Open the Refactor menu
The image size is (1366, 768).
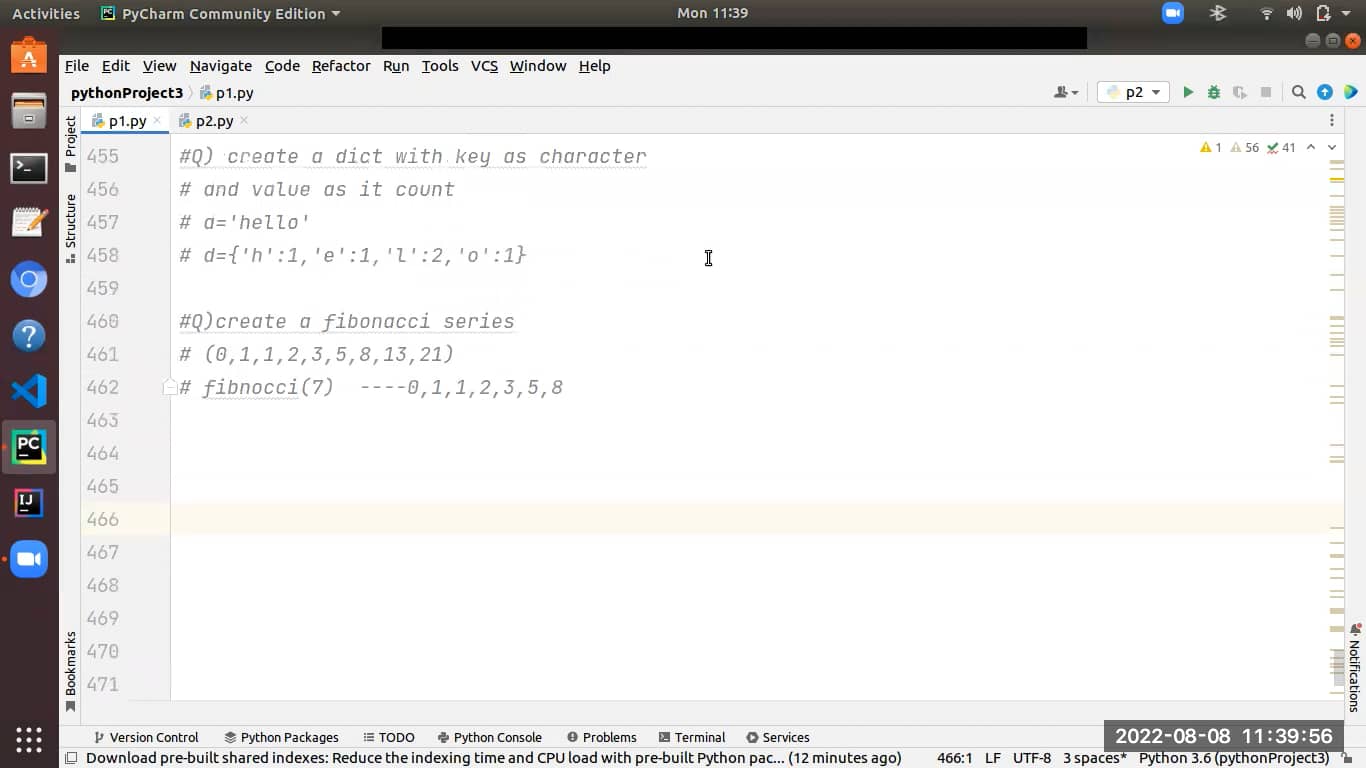pos(341,65)
